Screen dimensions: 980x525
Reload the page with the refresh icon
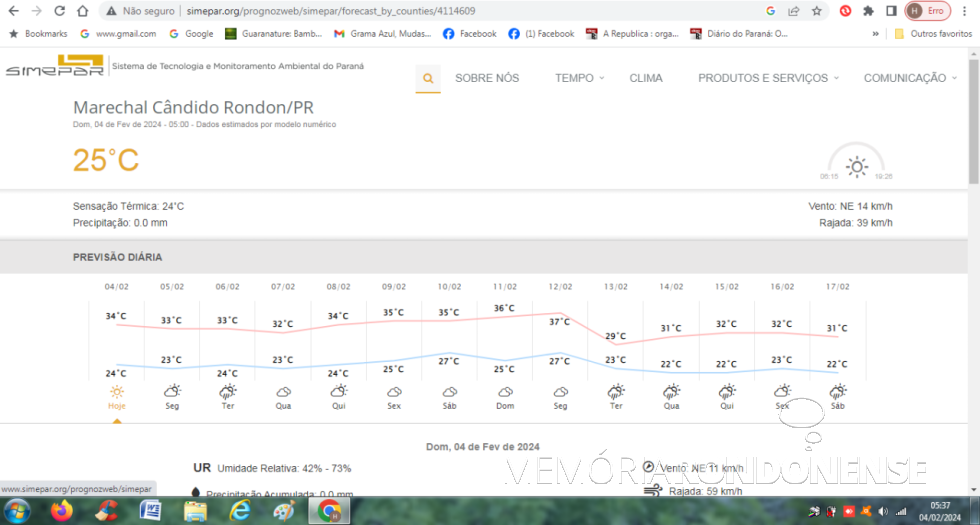pos(59,11)
